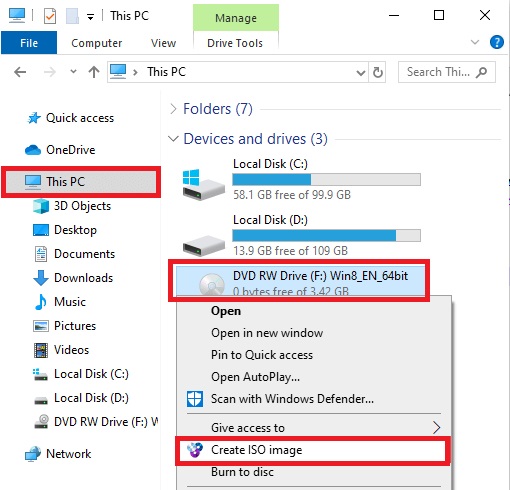Open Network in navigation pane

(x=68, y=454)
